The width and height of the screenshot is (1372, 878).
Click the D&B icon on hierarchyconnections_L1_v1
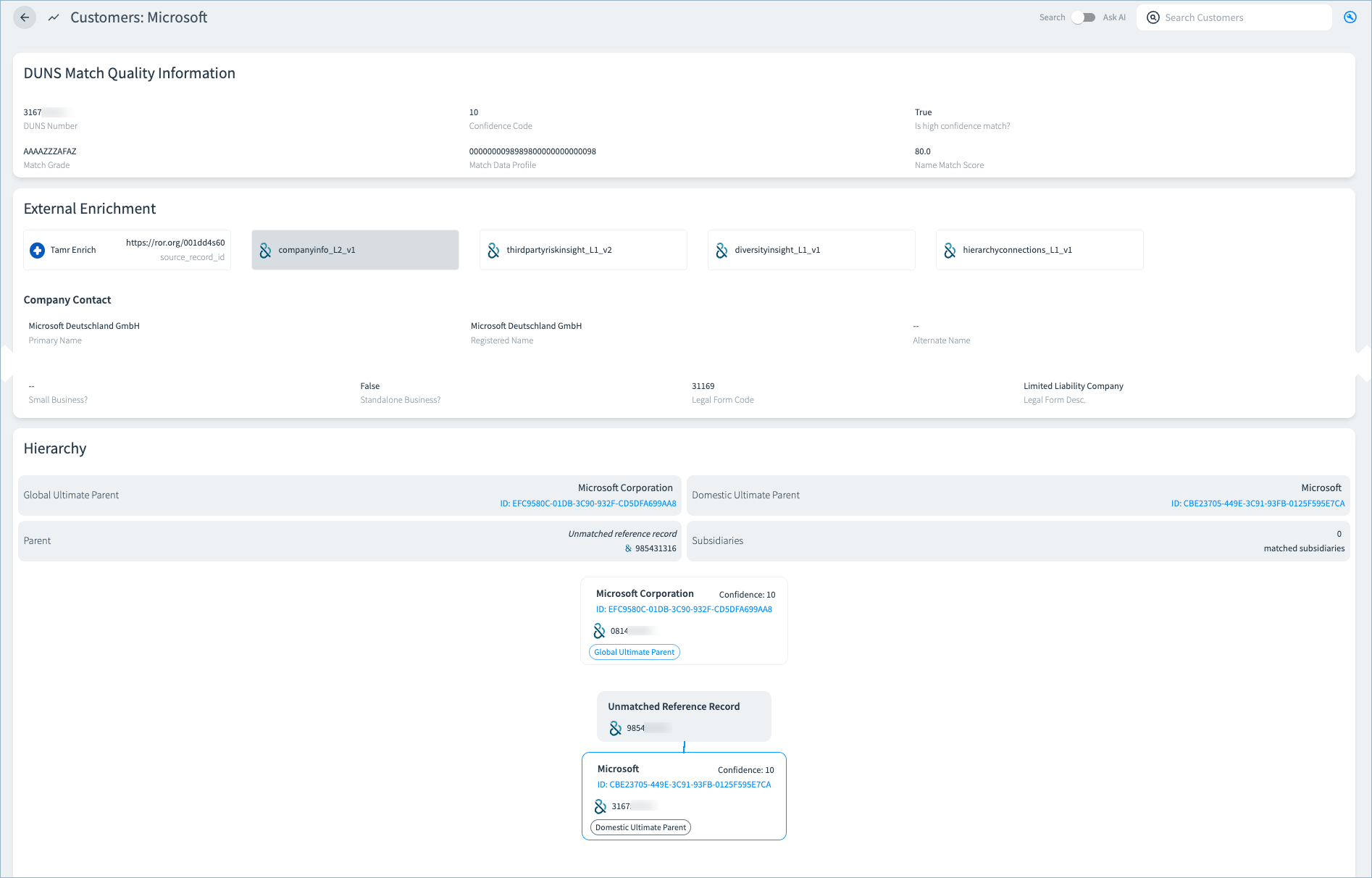tap(950, 251)
